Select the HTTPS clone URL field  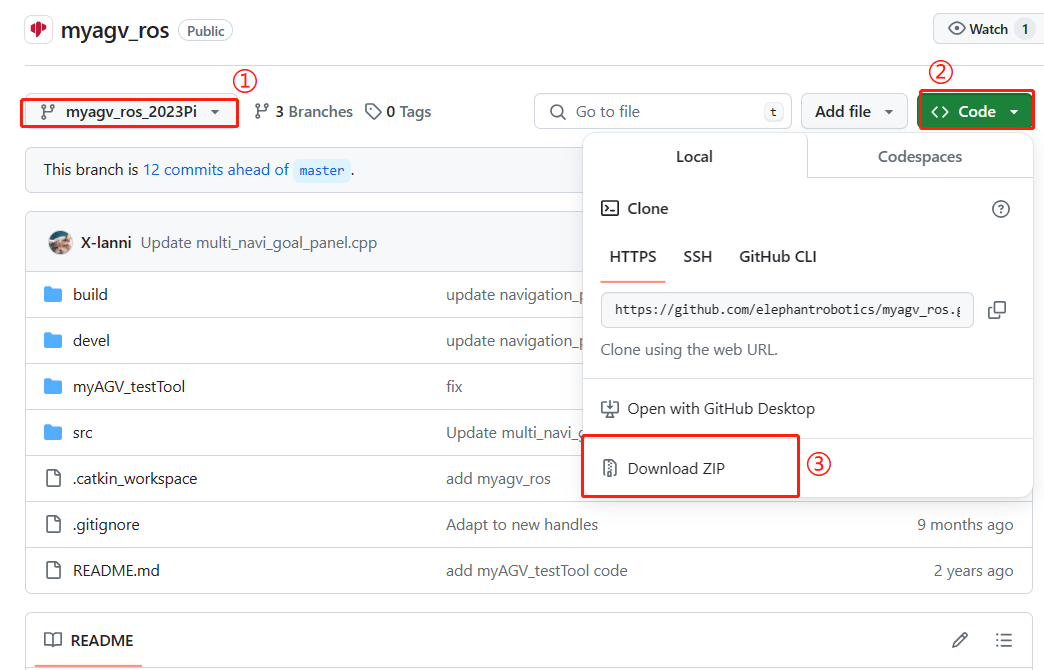click(x=787, y=310)
